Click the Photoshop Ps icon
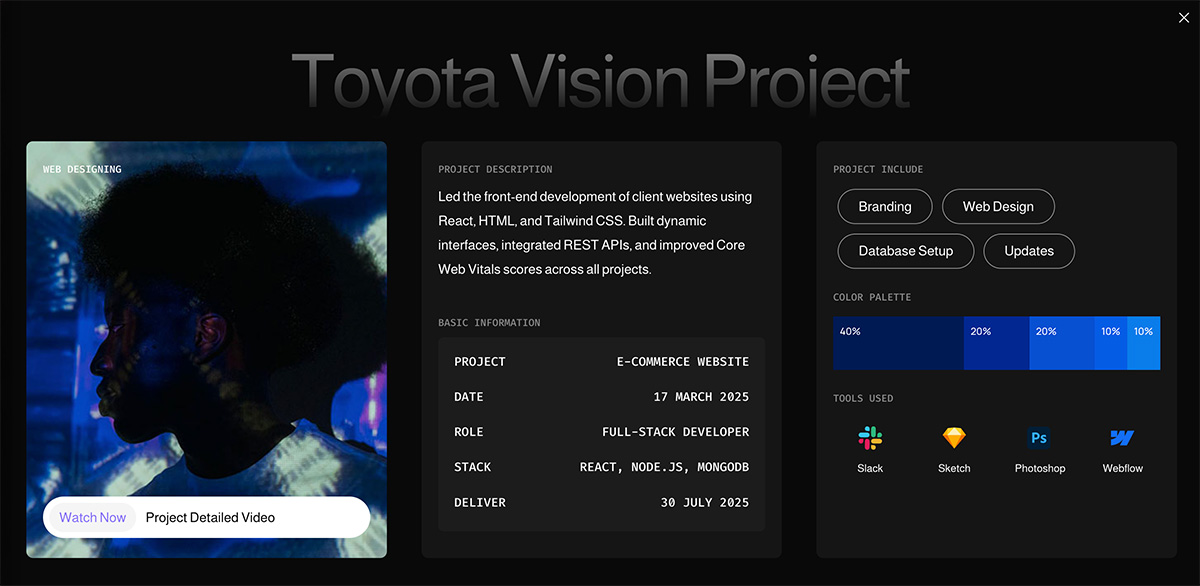The image size is (1200, 586). [1039, 438]
